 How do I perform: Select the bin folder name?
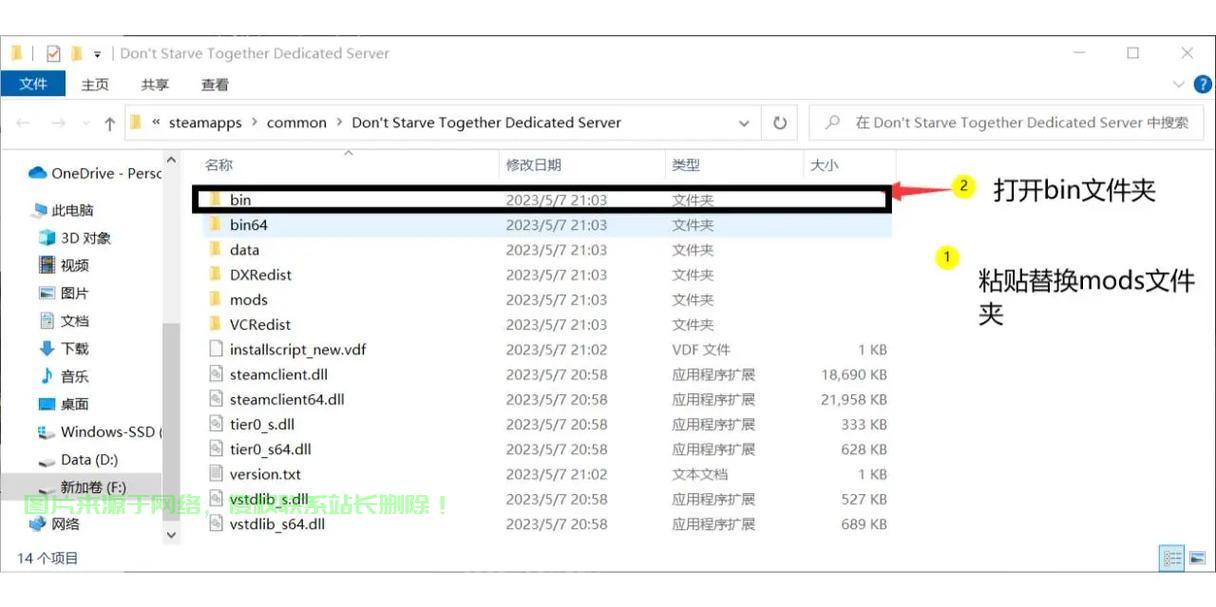(x=240, y=200)
